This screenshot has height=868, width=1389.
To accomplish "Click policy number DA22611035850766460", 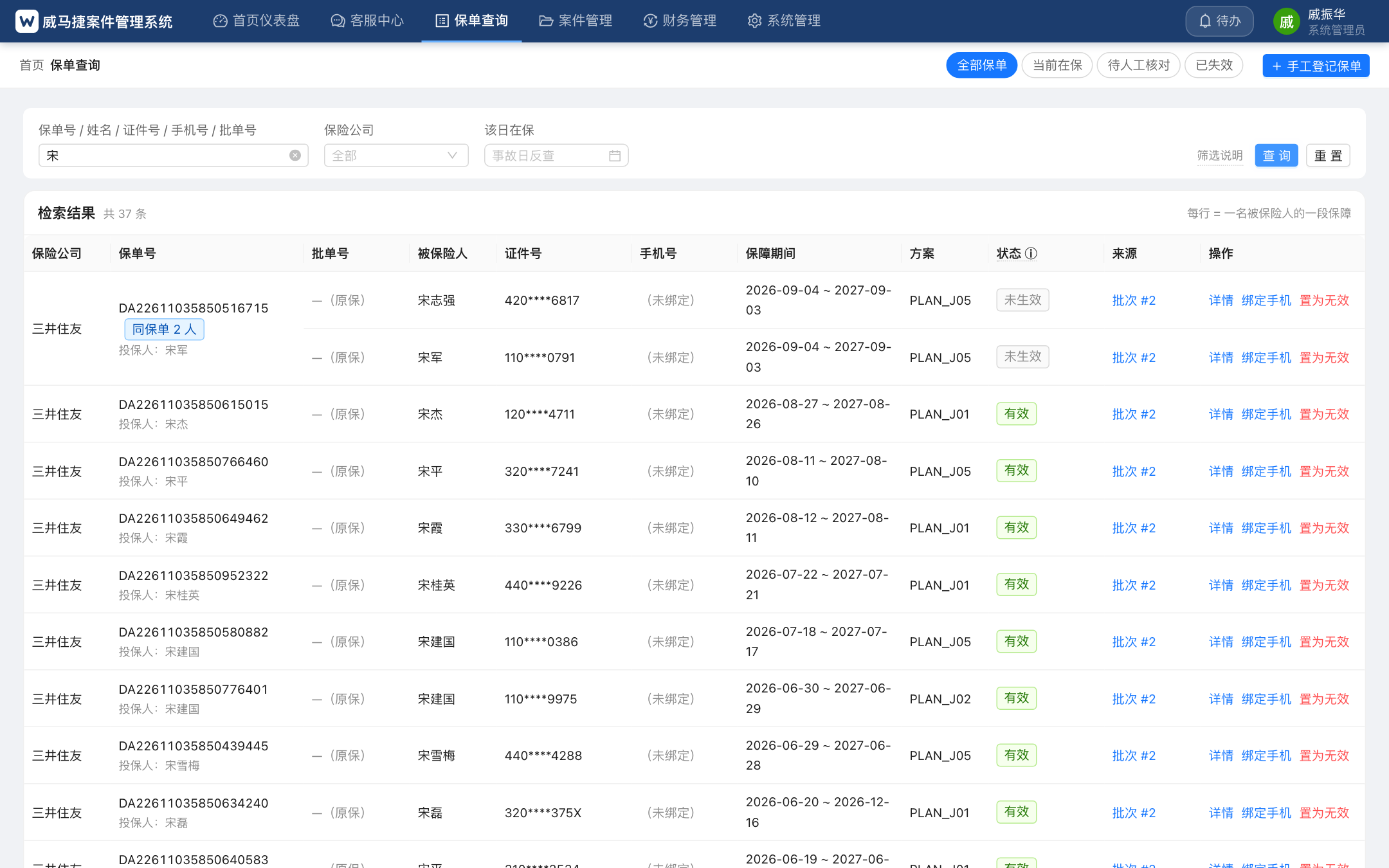I will [x=194, y=462].
